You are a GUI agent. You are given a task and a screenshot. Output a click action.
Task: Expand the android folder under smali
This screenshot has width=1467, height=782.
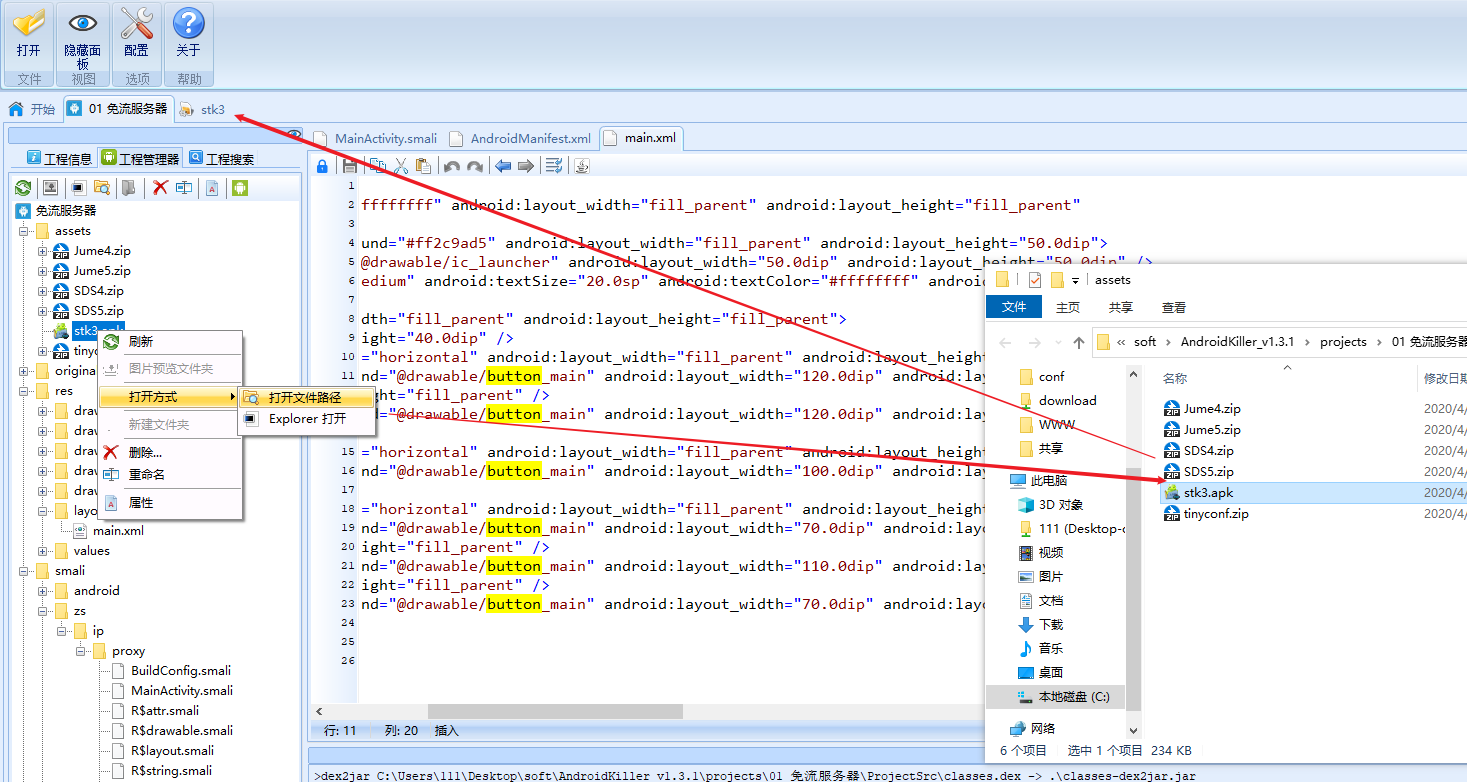tap(43, 591)
